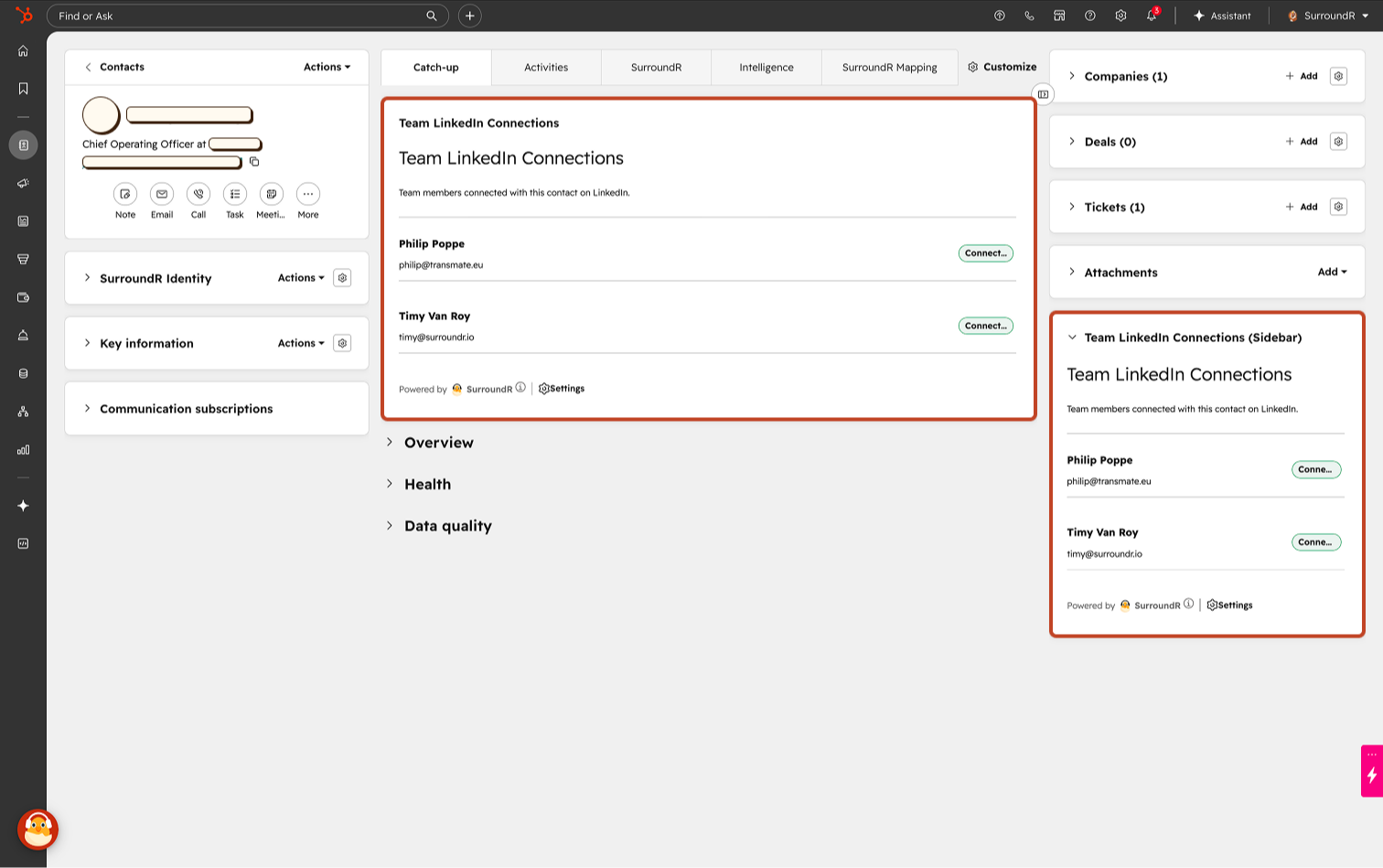Open the Data Management database icon in the sidebar
Viewport: 1383px width, 868px height.
[x=23, y=373]
